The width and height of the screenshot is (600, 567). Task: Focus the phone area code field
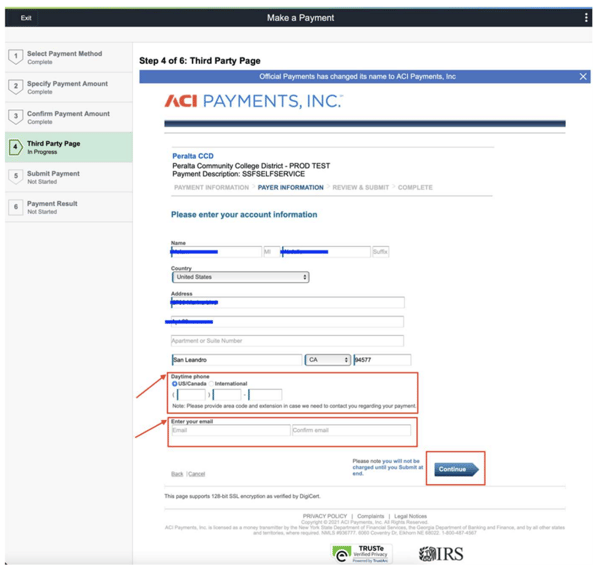tap(191, 394)
